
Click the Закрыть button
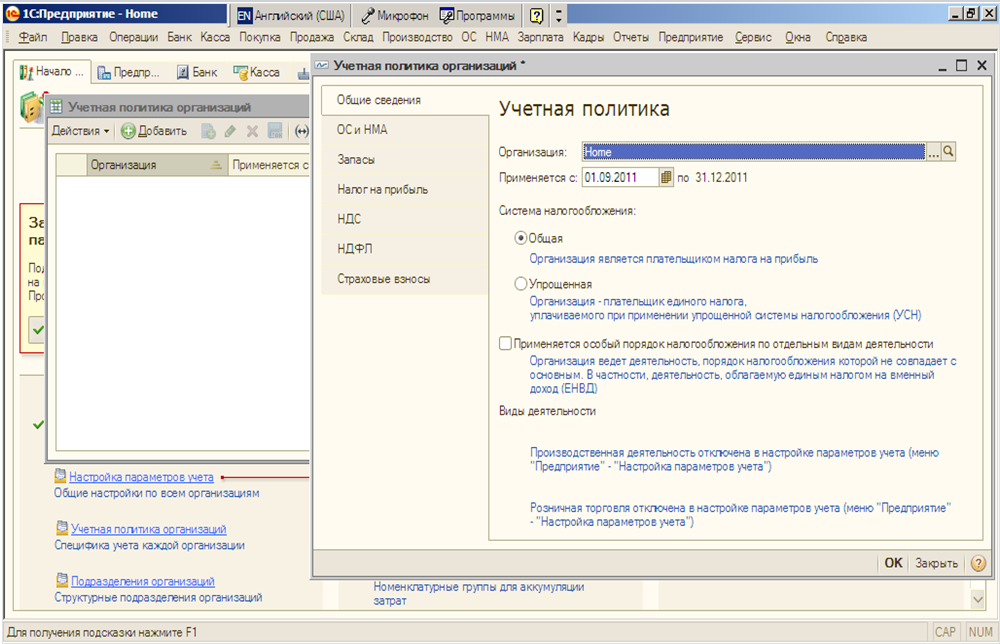click(x=936, y=563)
